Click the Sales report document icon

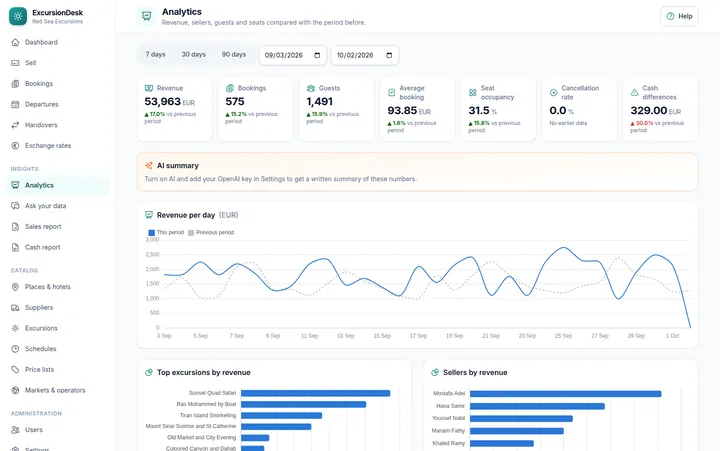click(x=15, y=226)
